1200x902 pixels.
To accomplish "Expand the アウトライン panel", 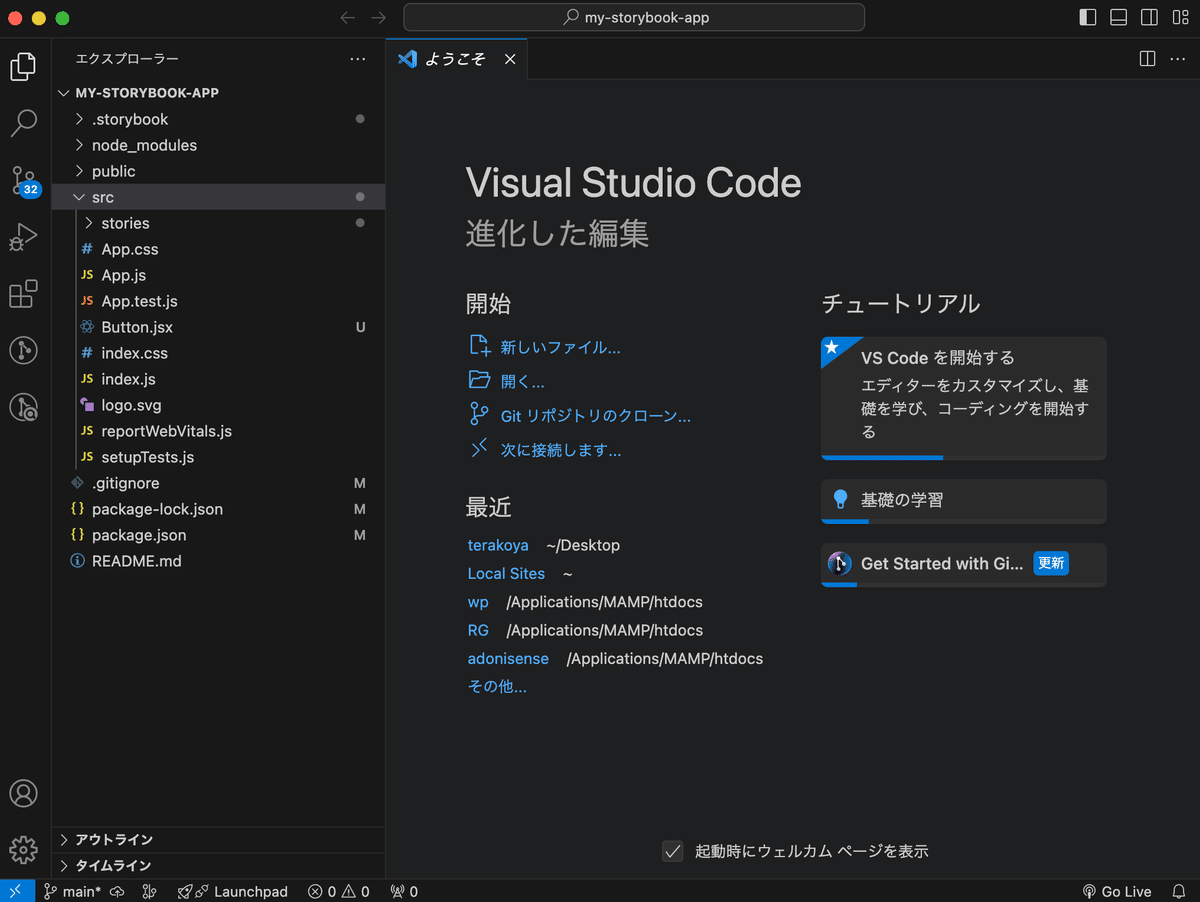I will pyautogui.click(x=218, y=840).
